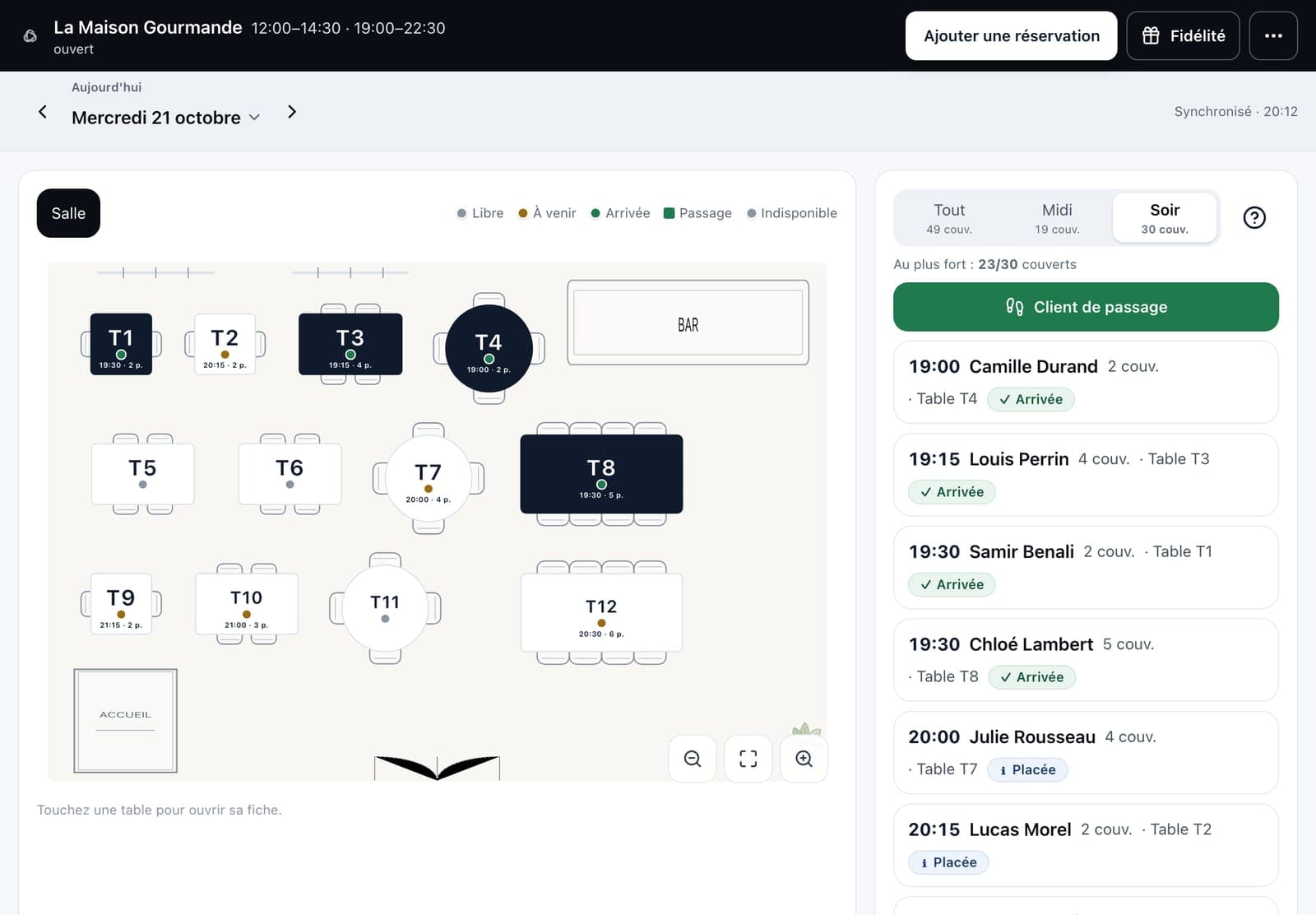Open free table T6
The height and width of the screenshot is (915, 1316).
pyautogui.click(x=290, y=474)
